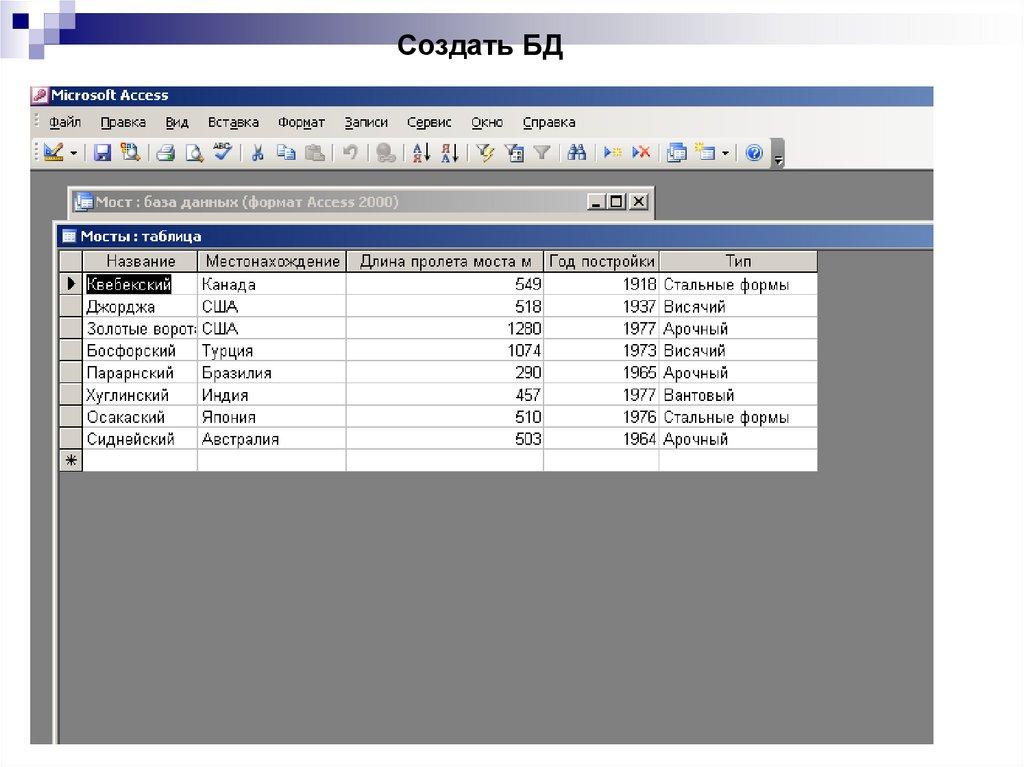1024x767 pixels.
Task: Click the Print icon in toolbar
Action: 166,153
